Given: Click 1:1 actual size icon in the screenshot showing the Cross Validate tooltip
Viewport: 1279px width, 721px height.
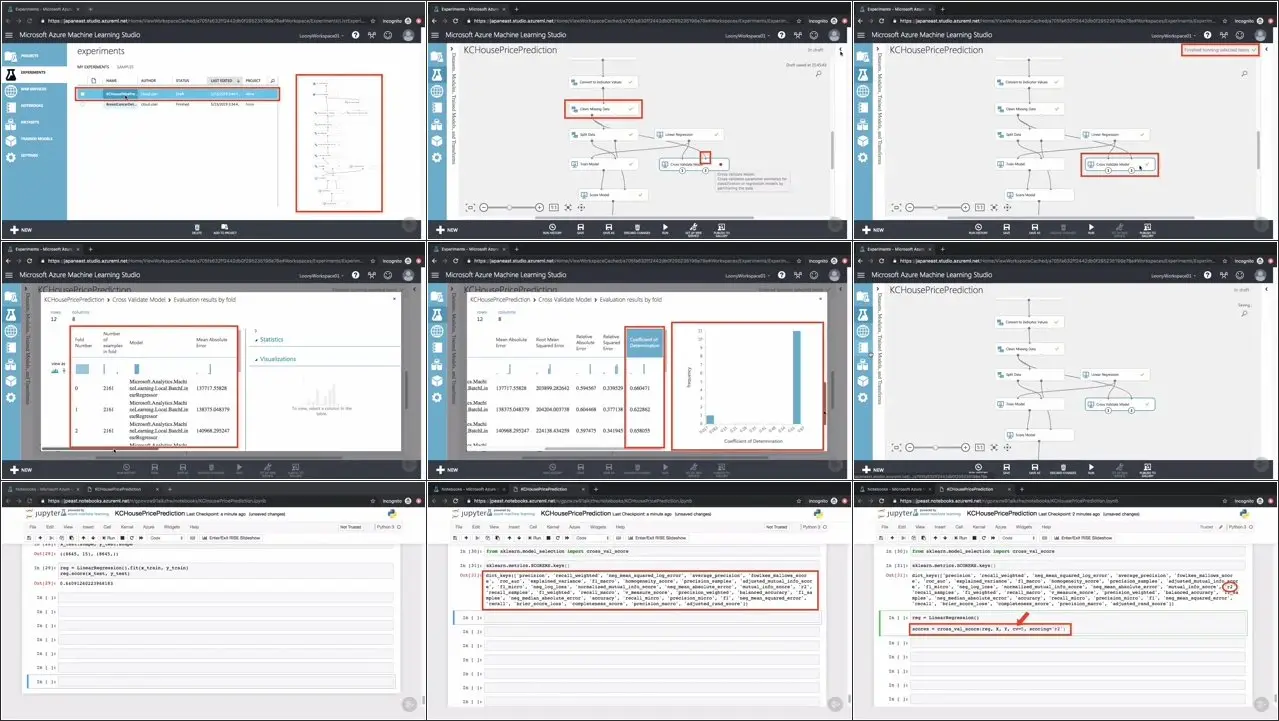Looking at the screenshot, I should click(x=554, y=207).
